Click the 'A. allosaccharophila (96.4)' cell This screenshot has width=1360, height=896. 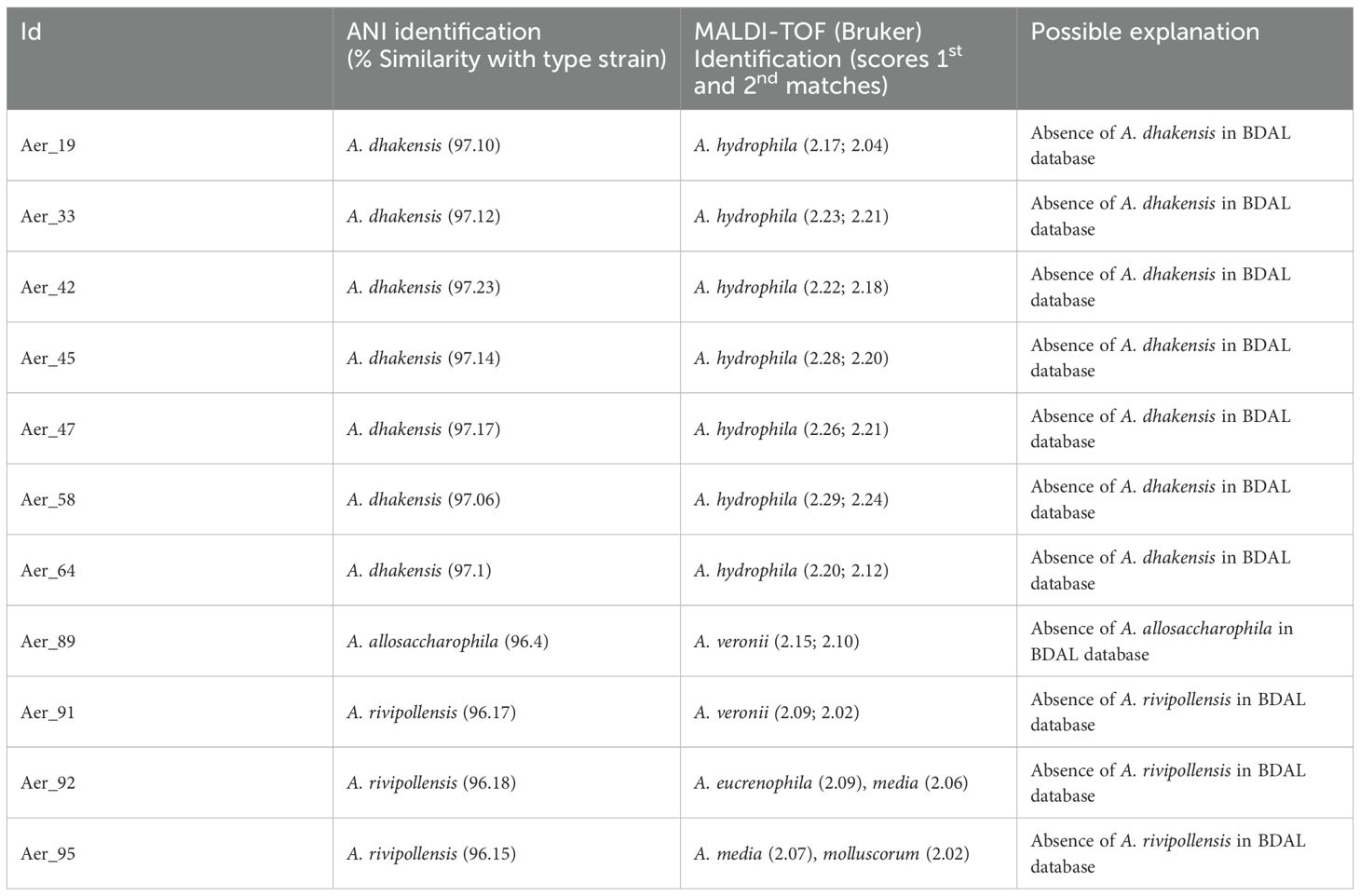[x=447, y=642]
